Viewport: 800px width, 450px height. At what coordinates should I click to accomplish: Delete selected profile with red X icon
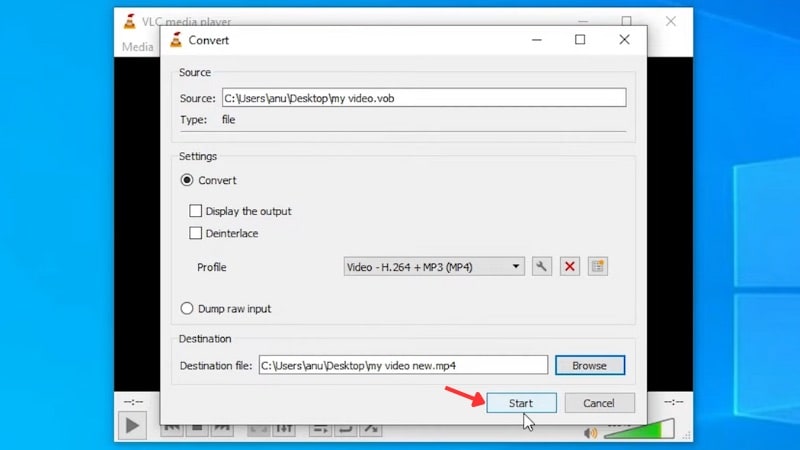pyautogui.click(x=569, y=266)
